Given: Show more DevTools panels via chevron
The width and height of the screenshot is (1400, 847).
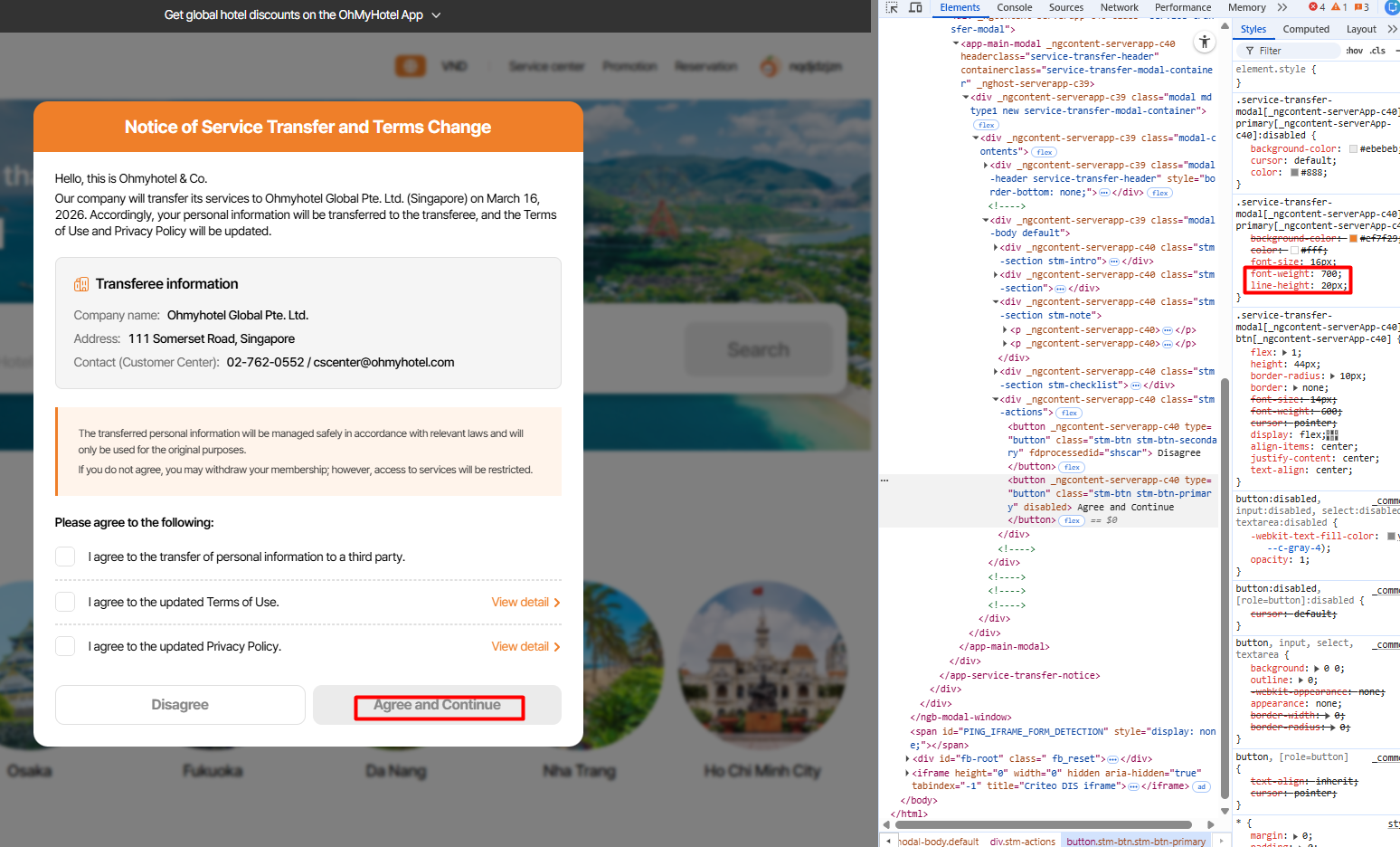Looking at the screenshot, I should [1282, 7].
